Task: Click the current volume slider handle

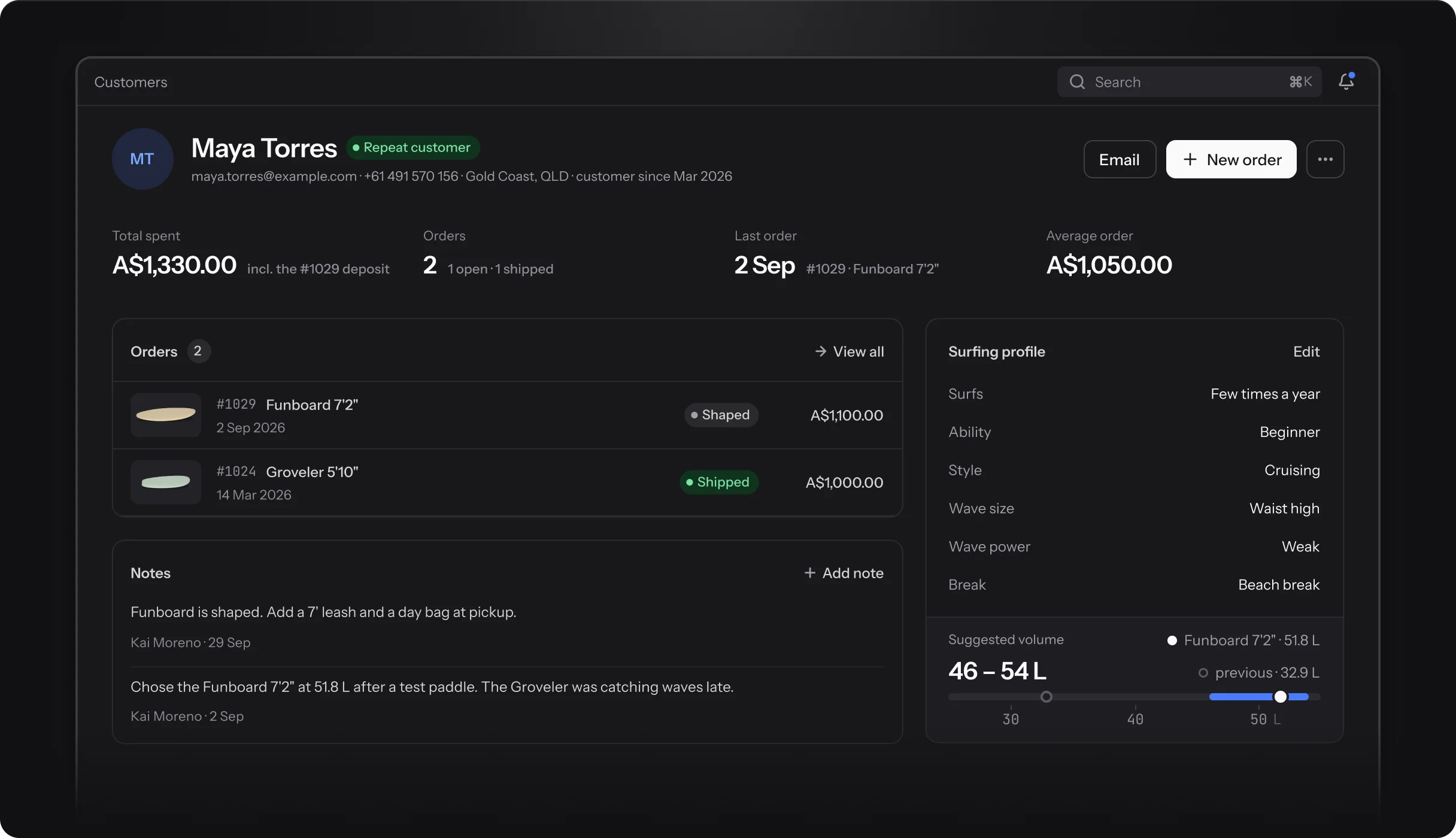Action: (1280, 697)
